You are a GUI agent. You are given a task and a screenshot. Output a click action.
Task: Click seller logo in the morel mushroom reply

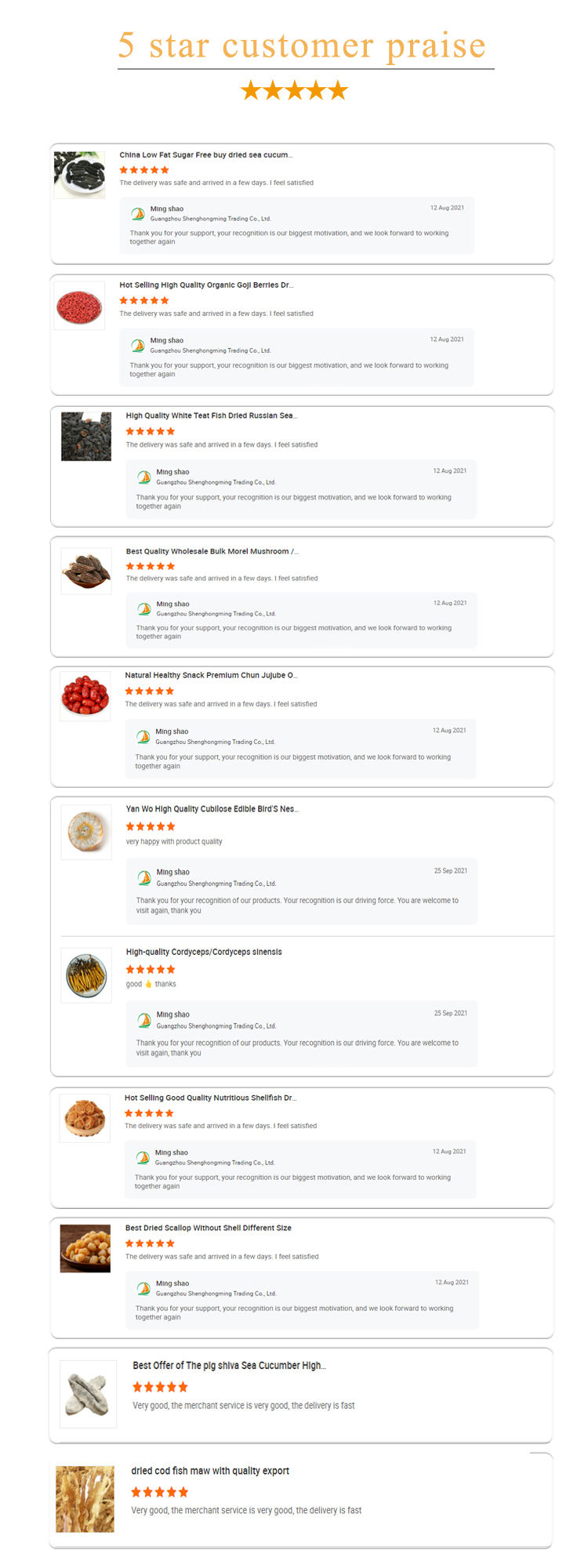(x=144, y=608)
